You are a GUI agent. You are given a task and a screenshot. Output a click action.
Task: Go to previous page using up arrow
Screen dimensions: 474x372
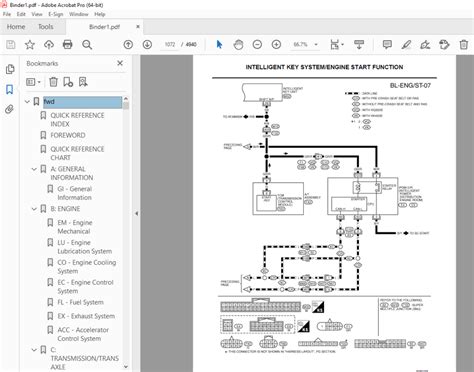(128, 44)
